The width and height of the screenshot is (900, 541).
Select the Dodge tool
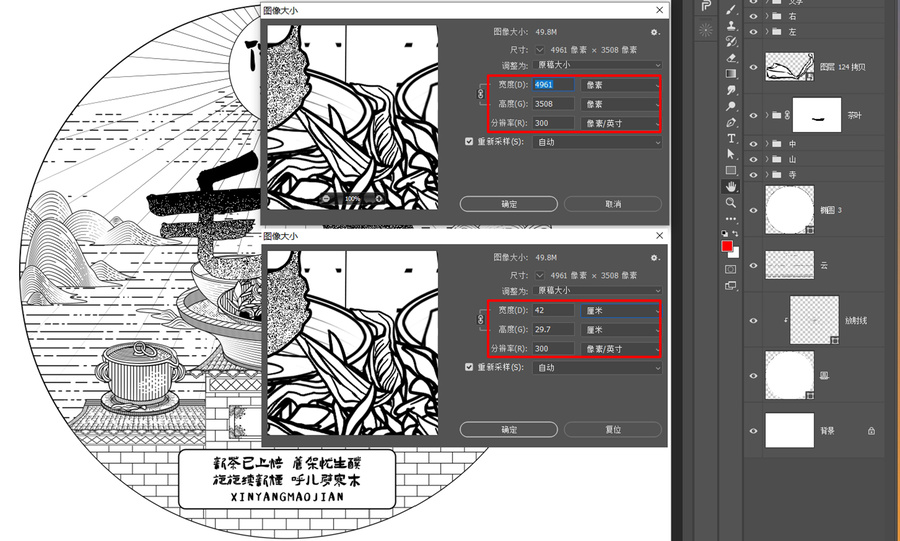pyautogui.click(x=731, y=106)
